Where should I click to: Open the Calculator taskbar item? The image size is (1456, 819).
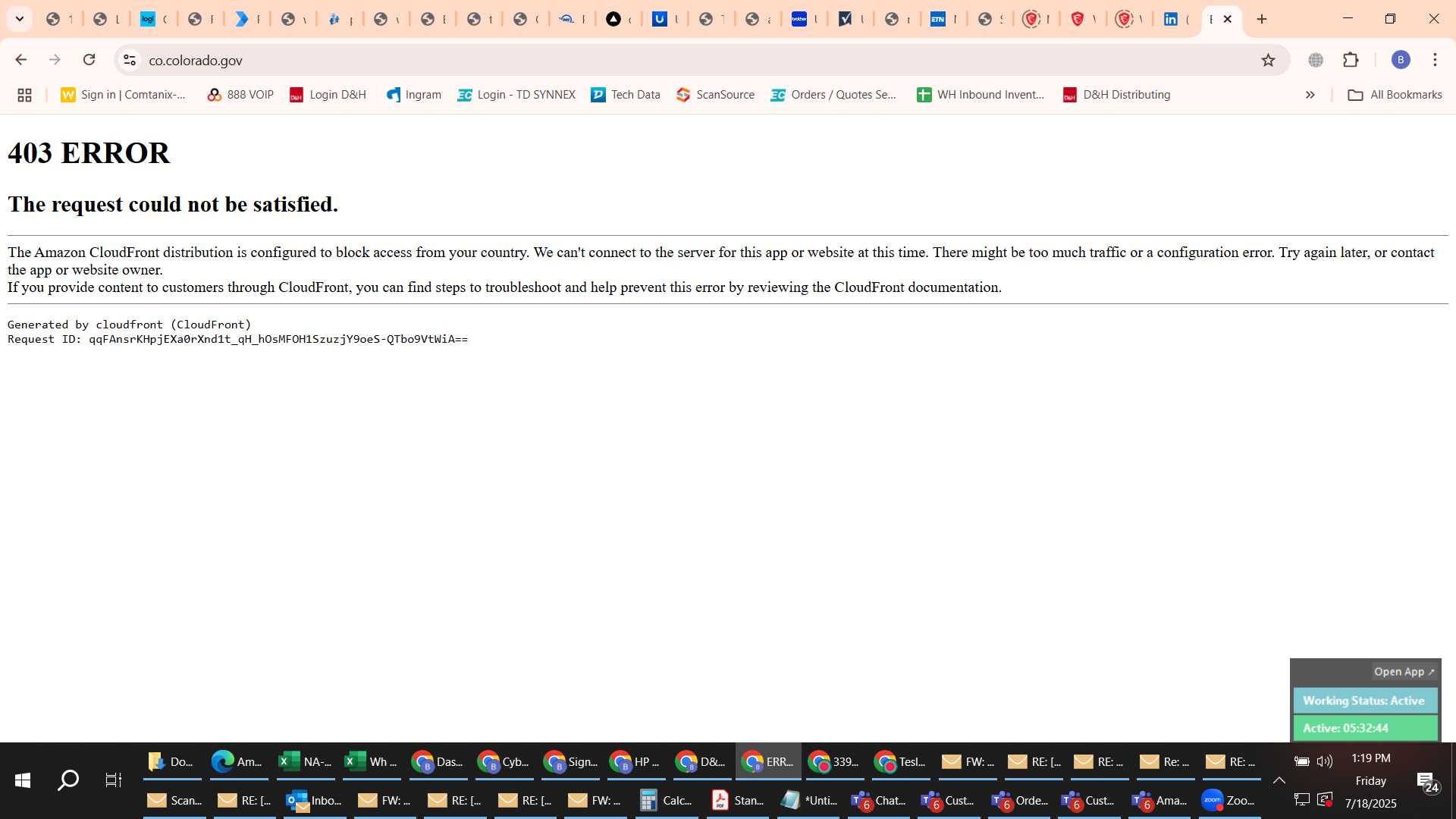click(666, 800)
